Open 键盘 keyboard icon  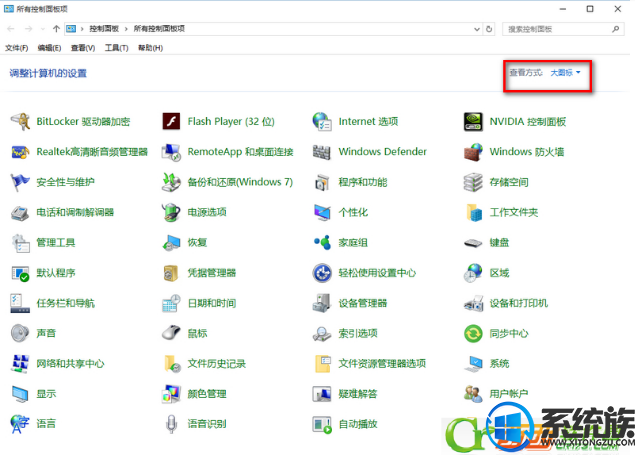[x=473, y=243]
